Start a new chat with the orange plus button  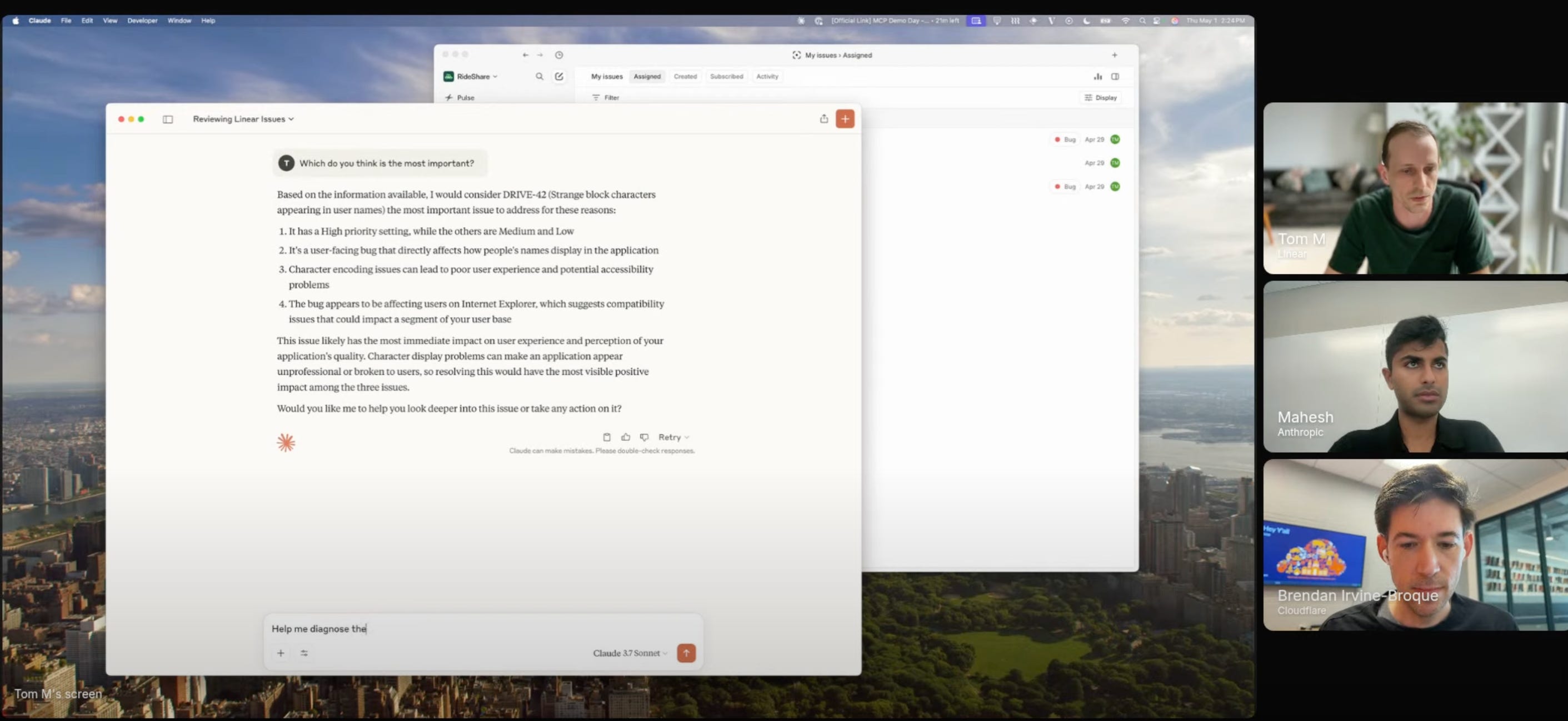click(x=845, y=119)
